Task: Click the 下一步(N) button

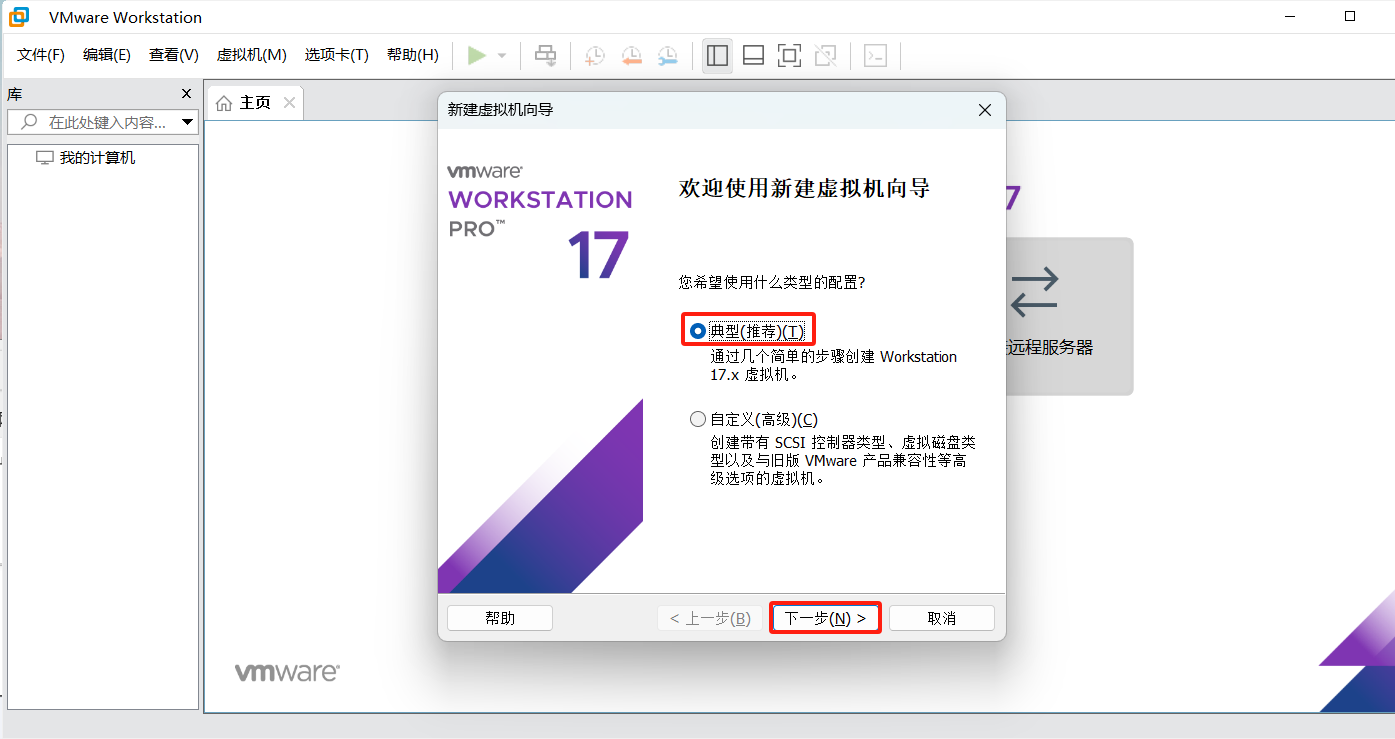Action: [825, 618]
